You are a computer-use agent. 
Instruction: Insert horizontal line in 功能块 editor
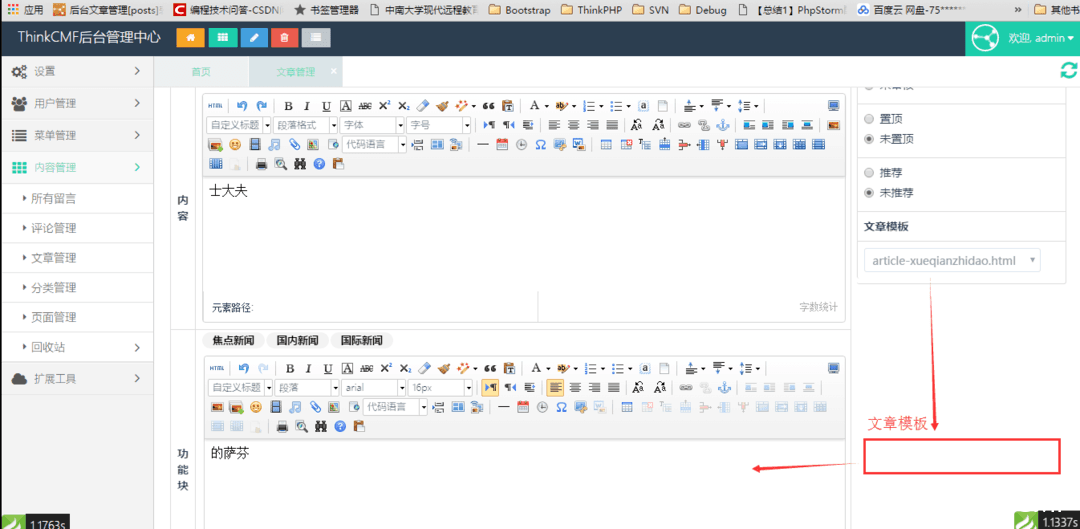503,407
